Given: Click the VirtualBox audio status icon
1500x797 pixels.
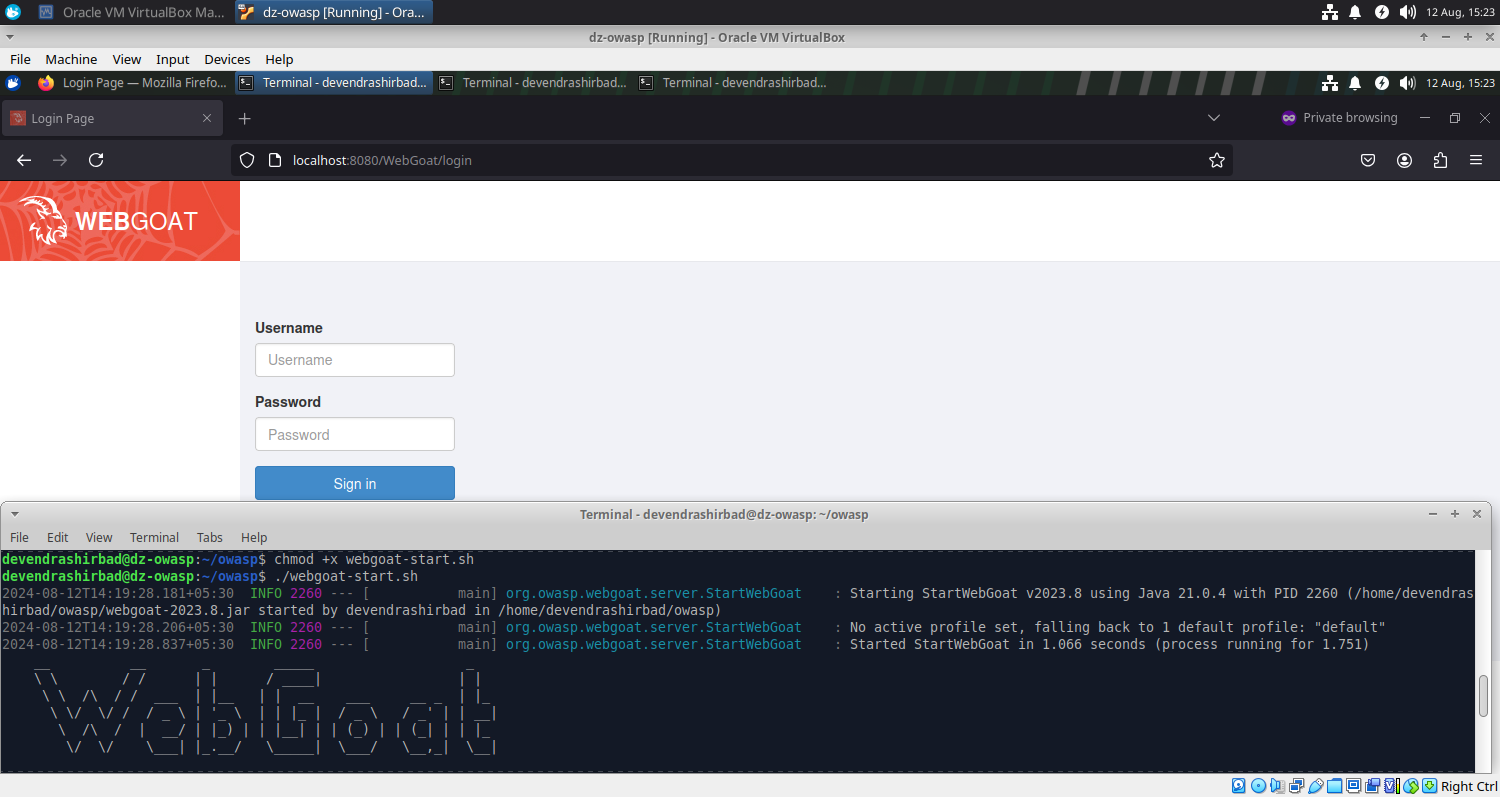Looking at the screenshot, I should 1278,786.
